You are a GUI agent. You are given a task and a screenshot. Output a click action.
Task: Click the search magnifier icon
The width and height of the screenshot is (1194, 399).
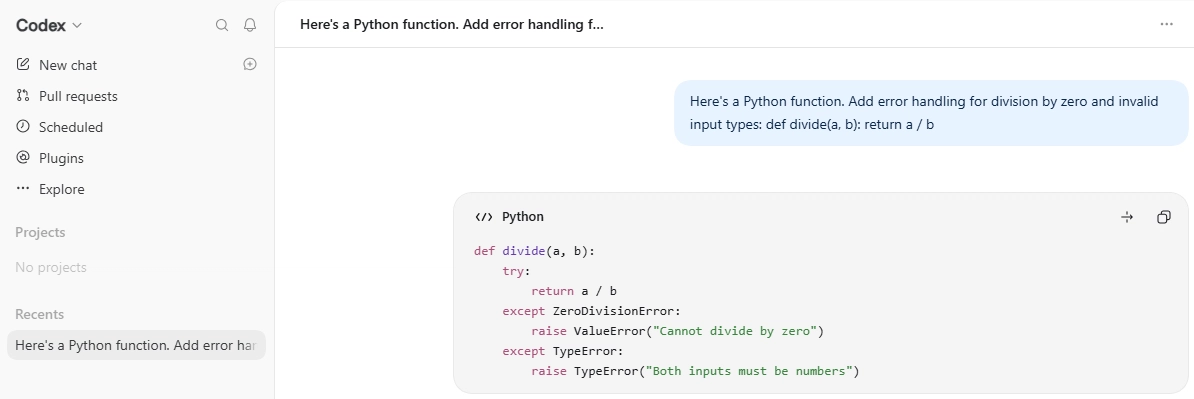[x=222, y=25]
